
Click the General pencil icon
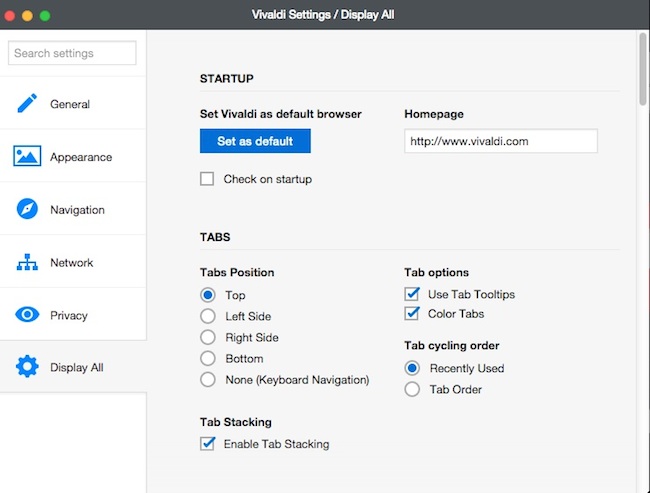[x=27, y=103]
